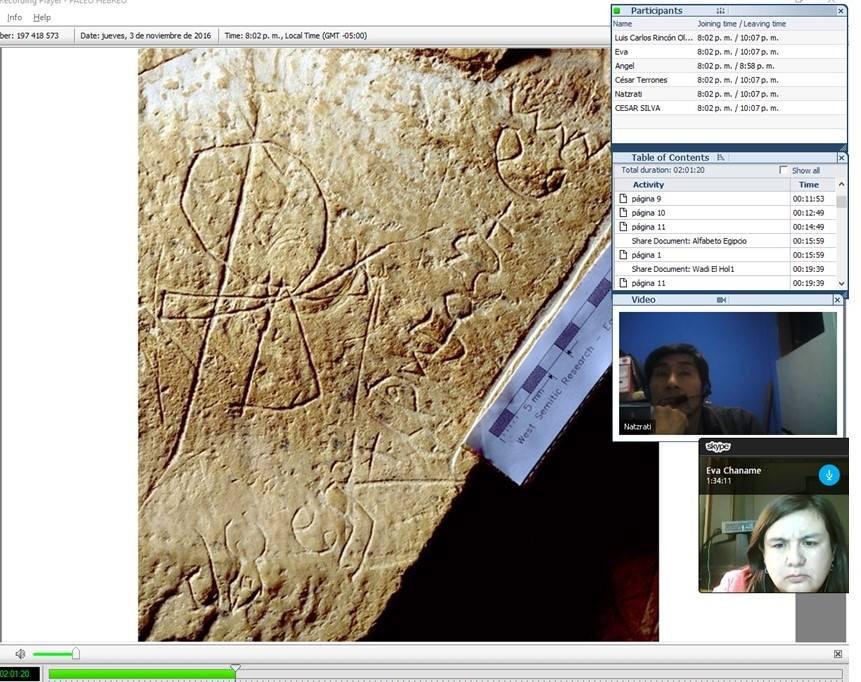861x682 pixels.
Task: Click the playhead marker on the timeline
Action: (x=235, y=668)
